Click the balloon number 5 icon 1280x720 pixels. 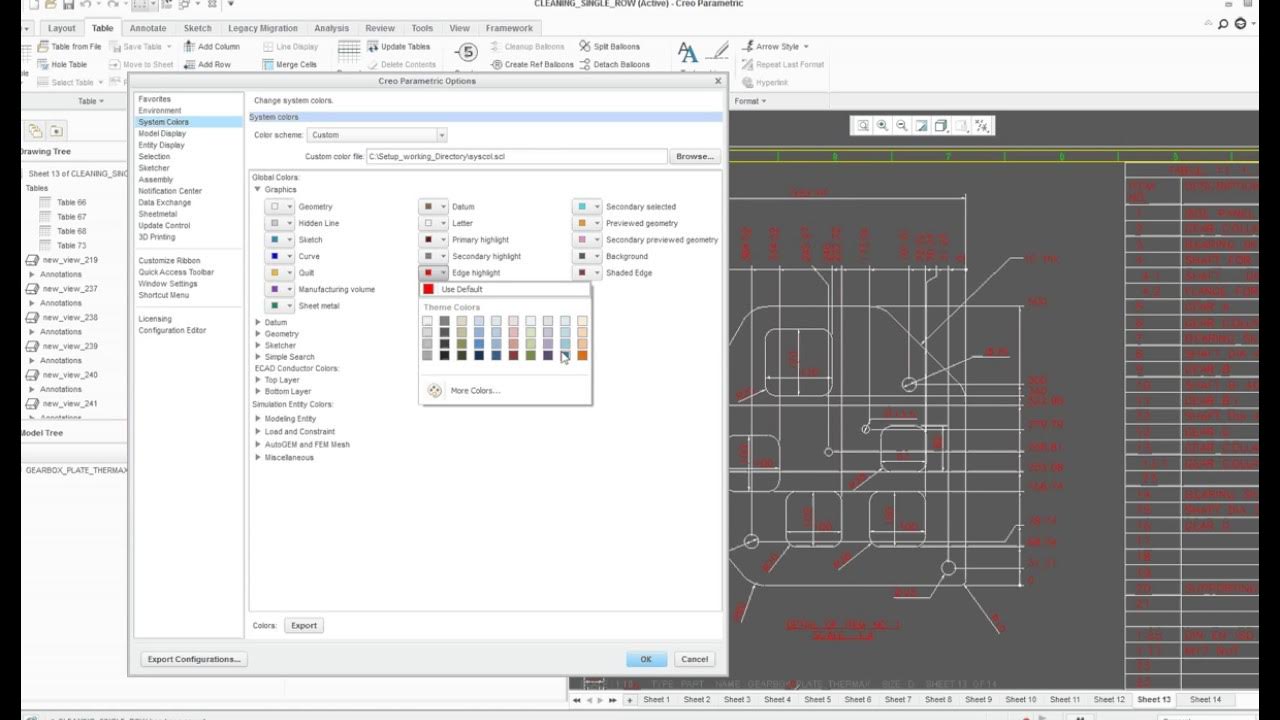[466, 53]
